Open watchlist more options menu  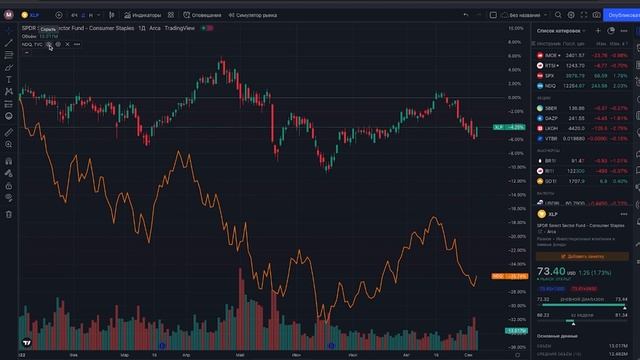pos(624,31)
